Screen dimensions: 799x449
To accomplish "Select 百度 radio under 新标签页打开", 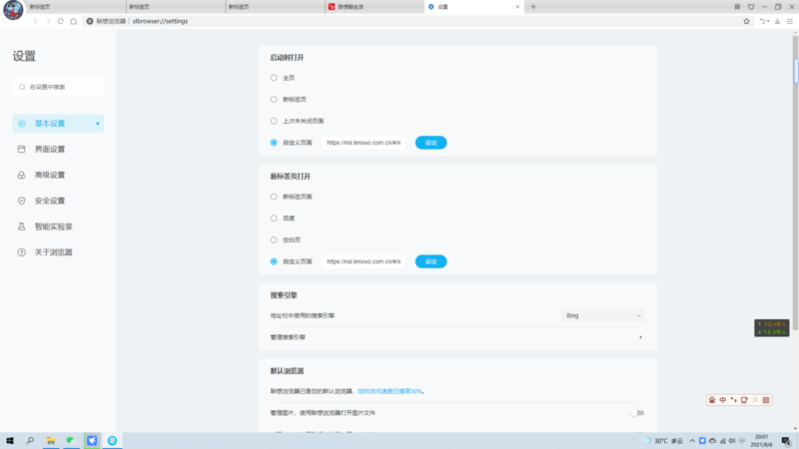I will click(x=274, y=218).
